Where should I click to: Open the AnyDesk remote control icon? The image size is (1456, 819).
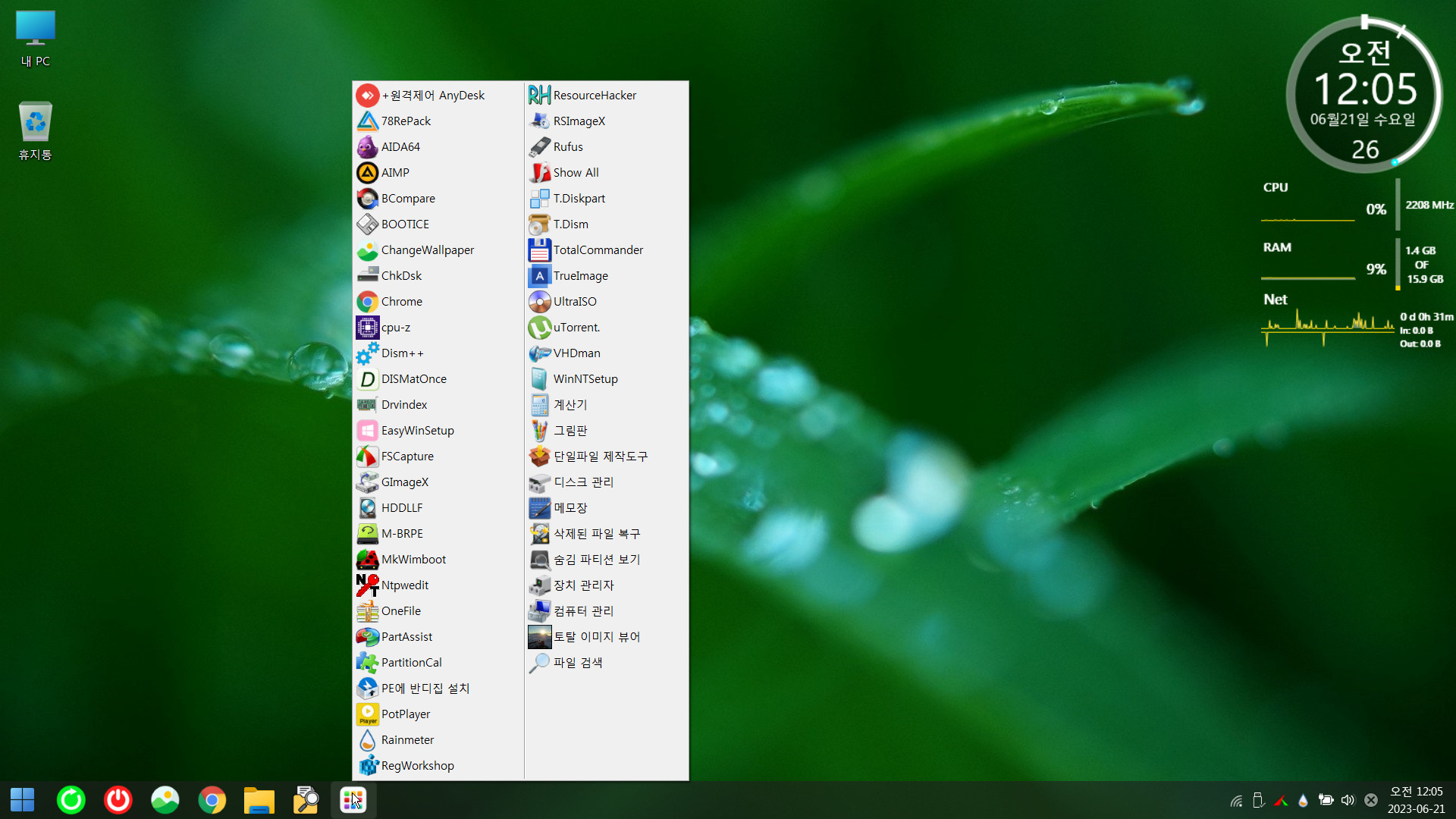point(368,96)
